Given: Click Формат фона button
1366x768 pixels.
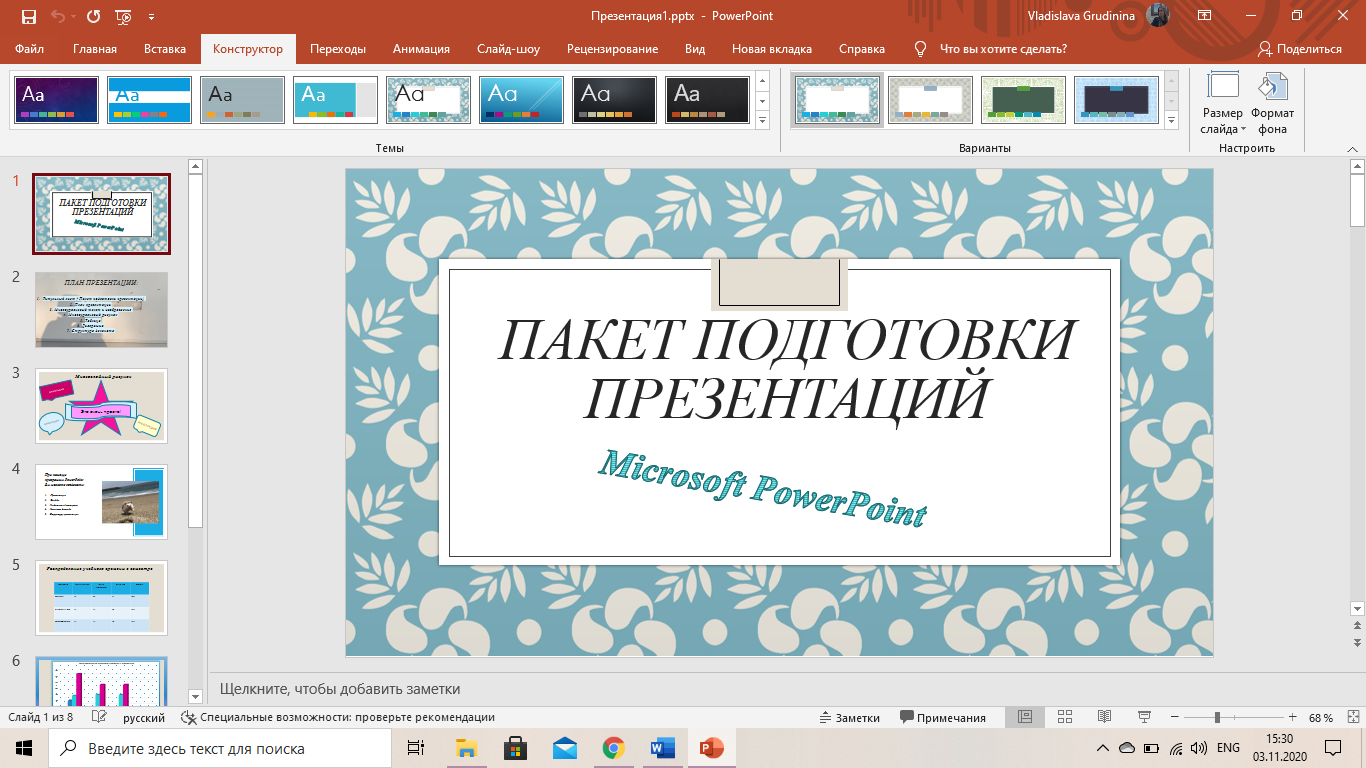Looking at the screenshot, I should click(x=1272, y=103).
